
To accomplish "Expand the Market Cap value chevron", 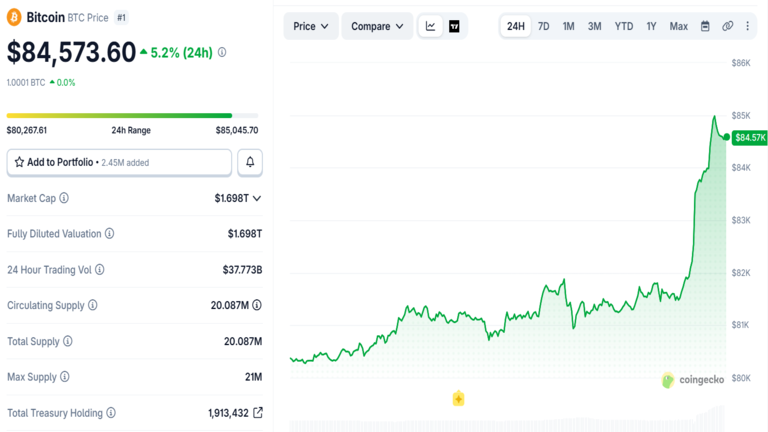I will [x=257, y=198].
